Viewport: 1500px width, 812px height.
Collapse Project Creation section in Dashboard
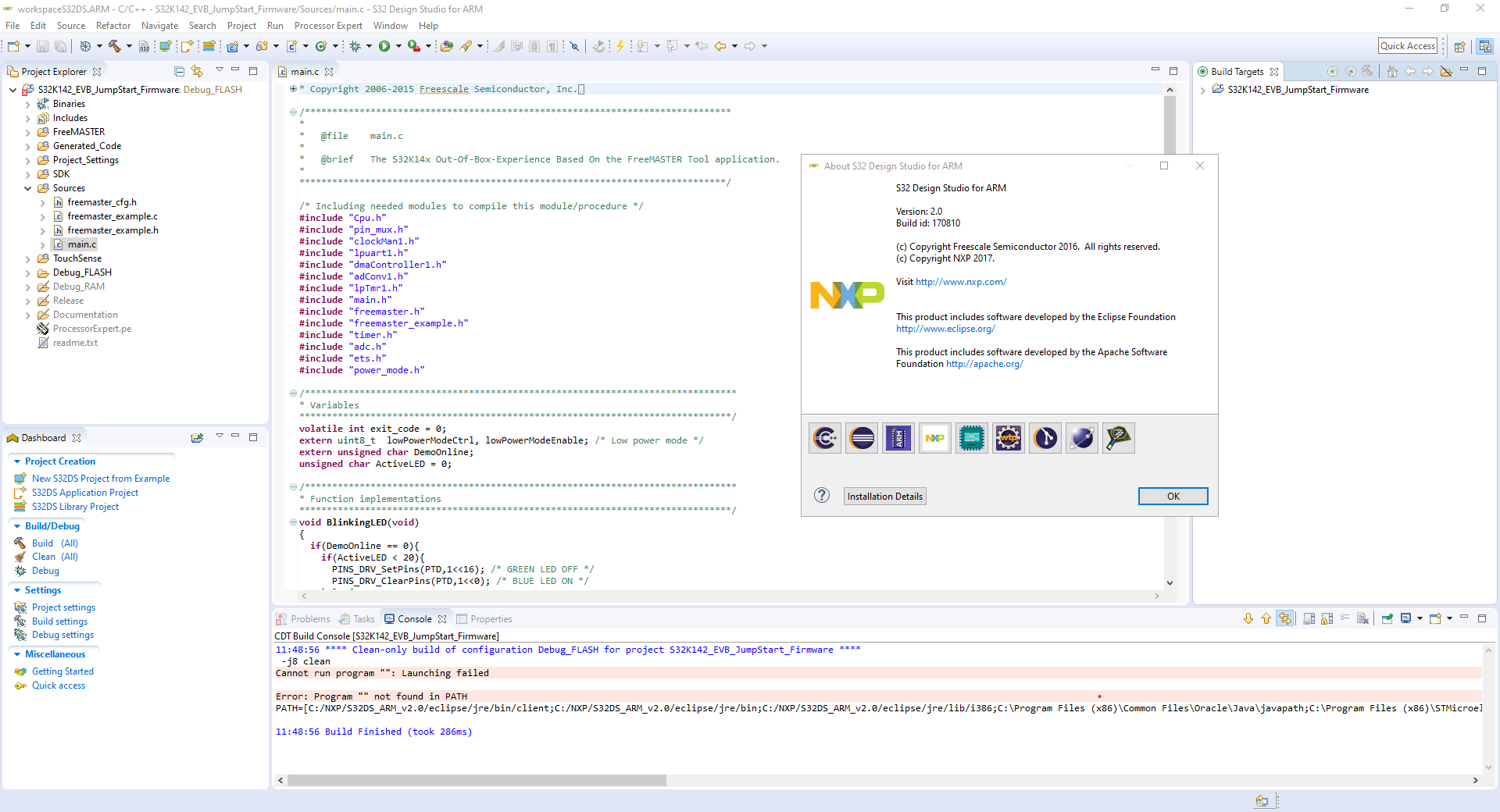(17, 461)
